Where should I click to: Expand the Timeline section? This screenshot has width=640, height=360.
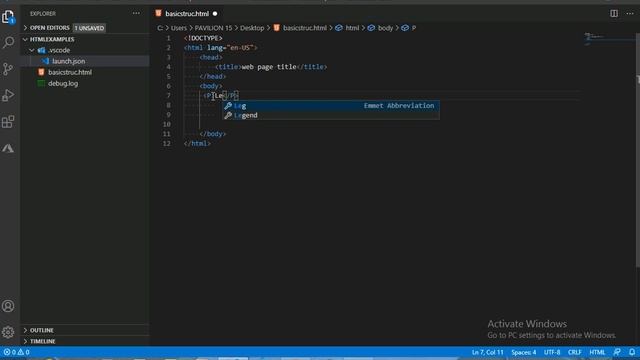pos(25,341)
